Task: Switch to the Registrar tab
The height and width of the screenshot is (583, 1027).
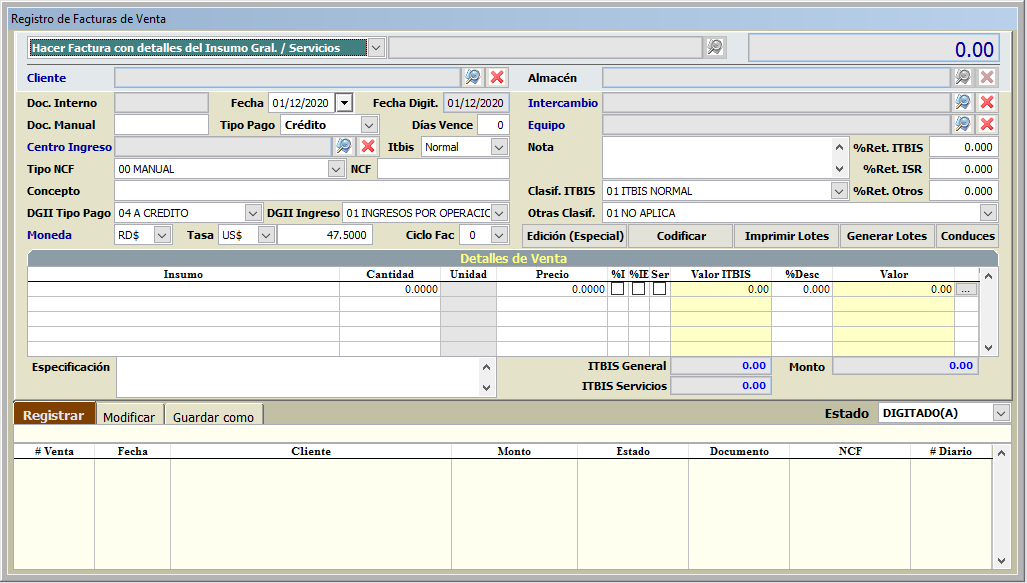Action: pos(54,415)
